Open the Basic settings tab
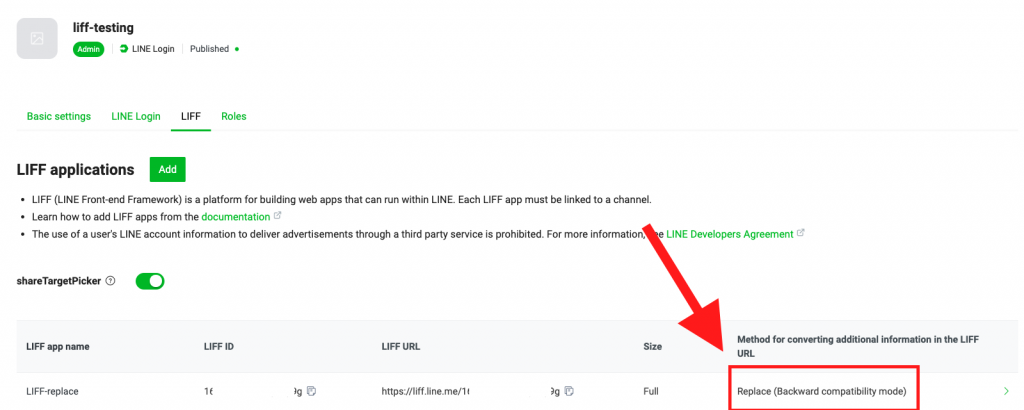Screen dimensions: 1024x410 point(59,116)
